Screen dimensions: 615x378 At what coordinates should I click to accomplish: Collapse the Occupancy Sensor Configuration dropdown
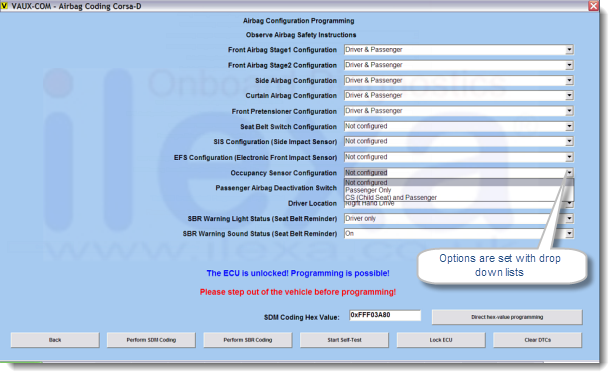pyautogui.click(x=569, y=173)
